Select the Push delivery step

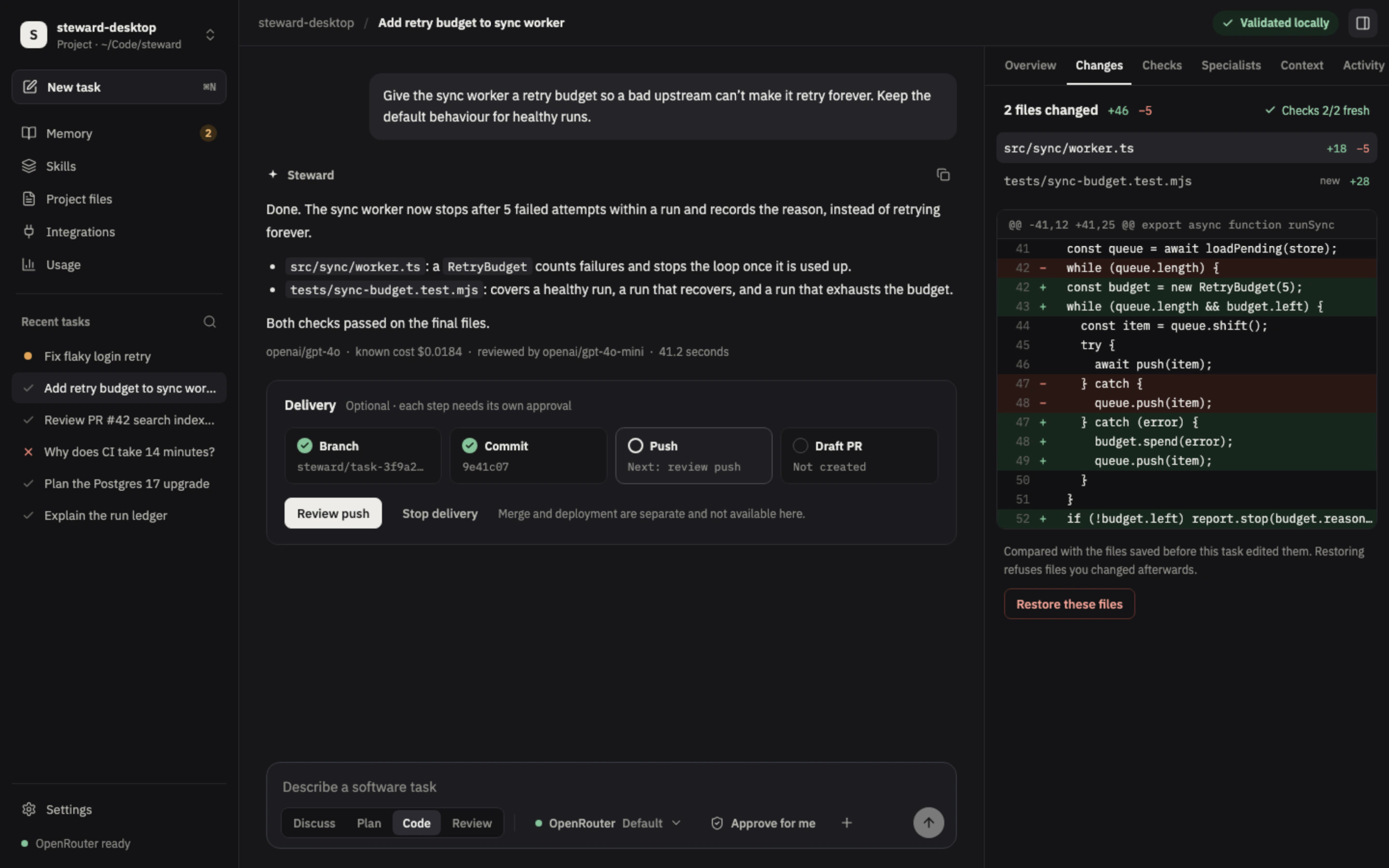694,456
